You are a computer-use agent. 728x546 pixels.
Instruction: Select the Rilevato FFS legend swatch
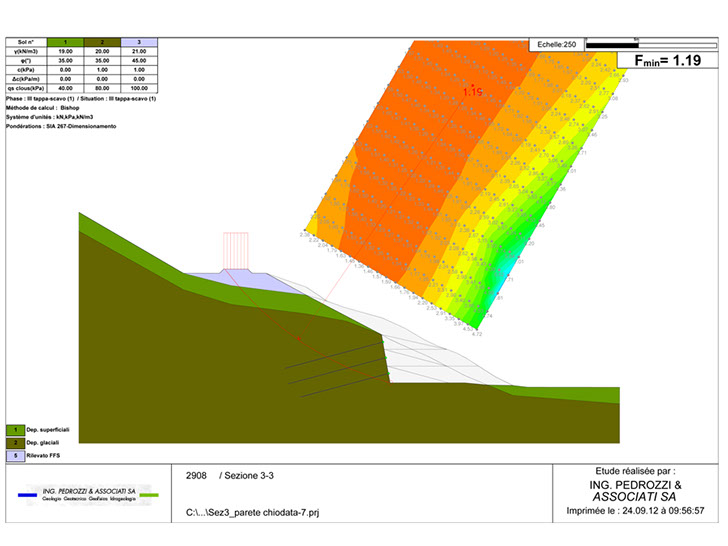[x=15, y=455]
